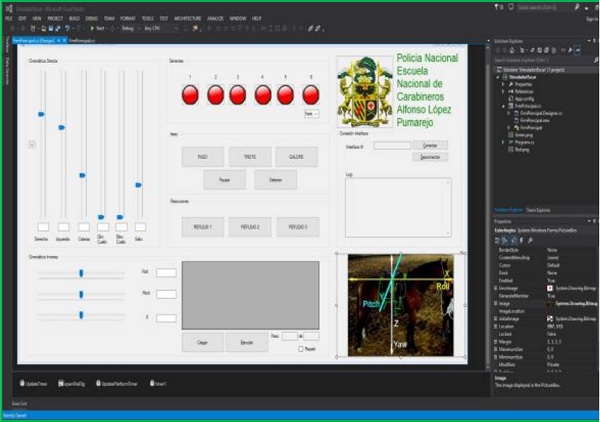Click the Home icon in Solution Explorer
This screenshot has height=422, width=600.
pyautogui.click(x=510, y=51)
